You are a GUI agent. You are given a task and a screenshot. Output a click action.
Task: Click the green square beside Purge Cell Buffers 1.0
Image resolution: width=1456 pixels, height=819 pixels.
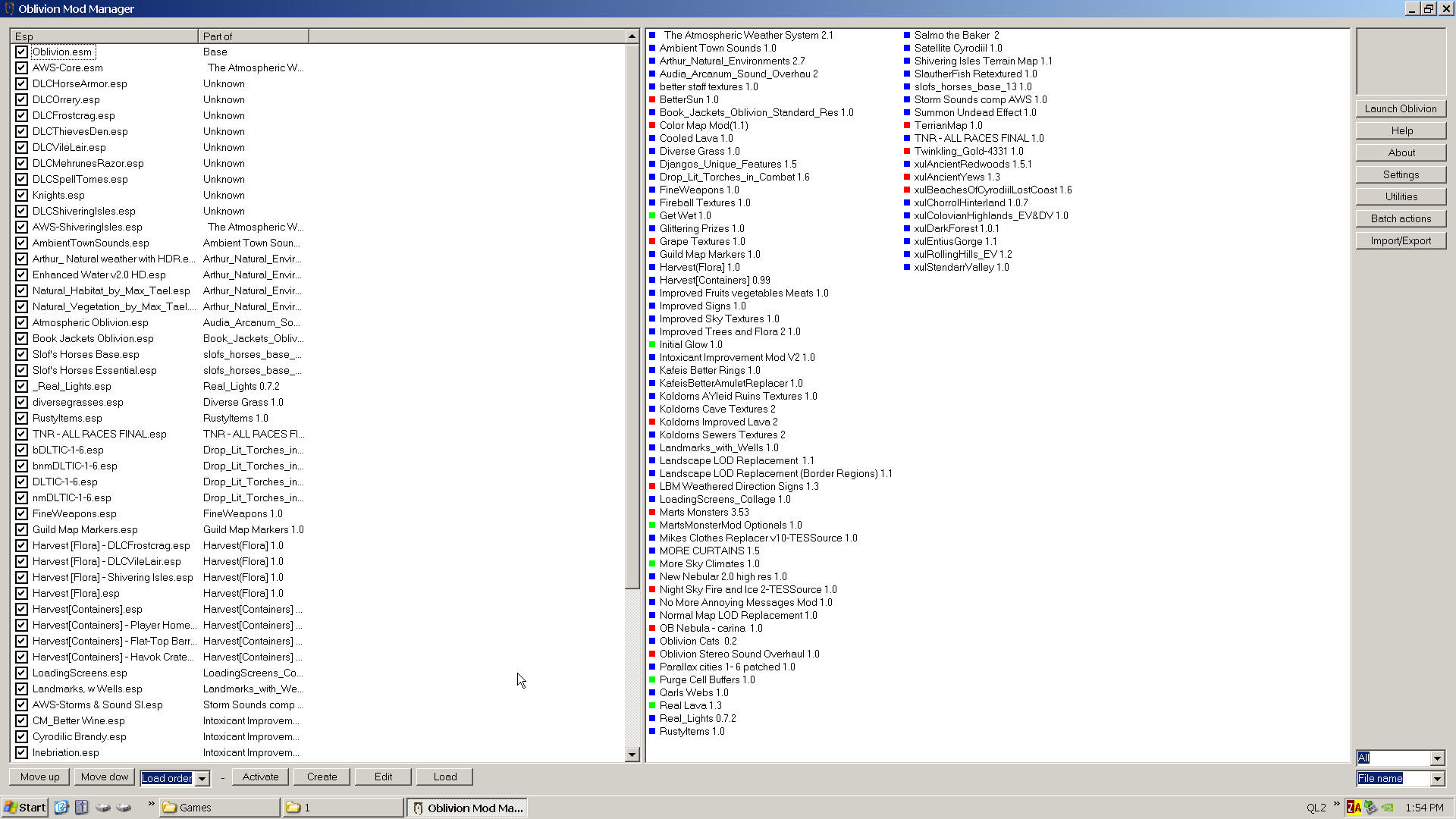(652, 679)
